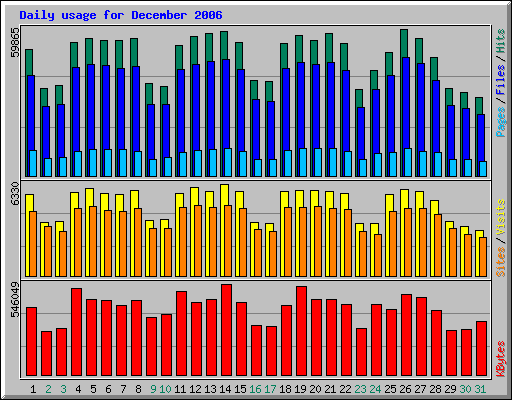
Task: Click day label 12 on the x-axis
Action: coord(195,389)
